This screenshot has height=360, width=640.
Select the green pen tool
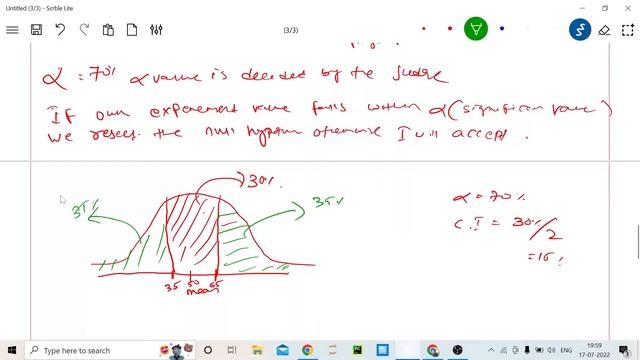click(x=476, y=29)
